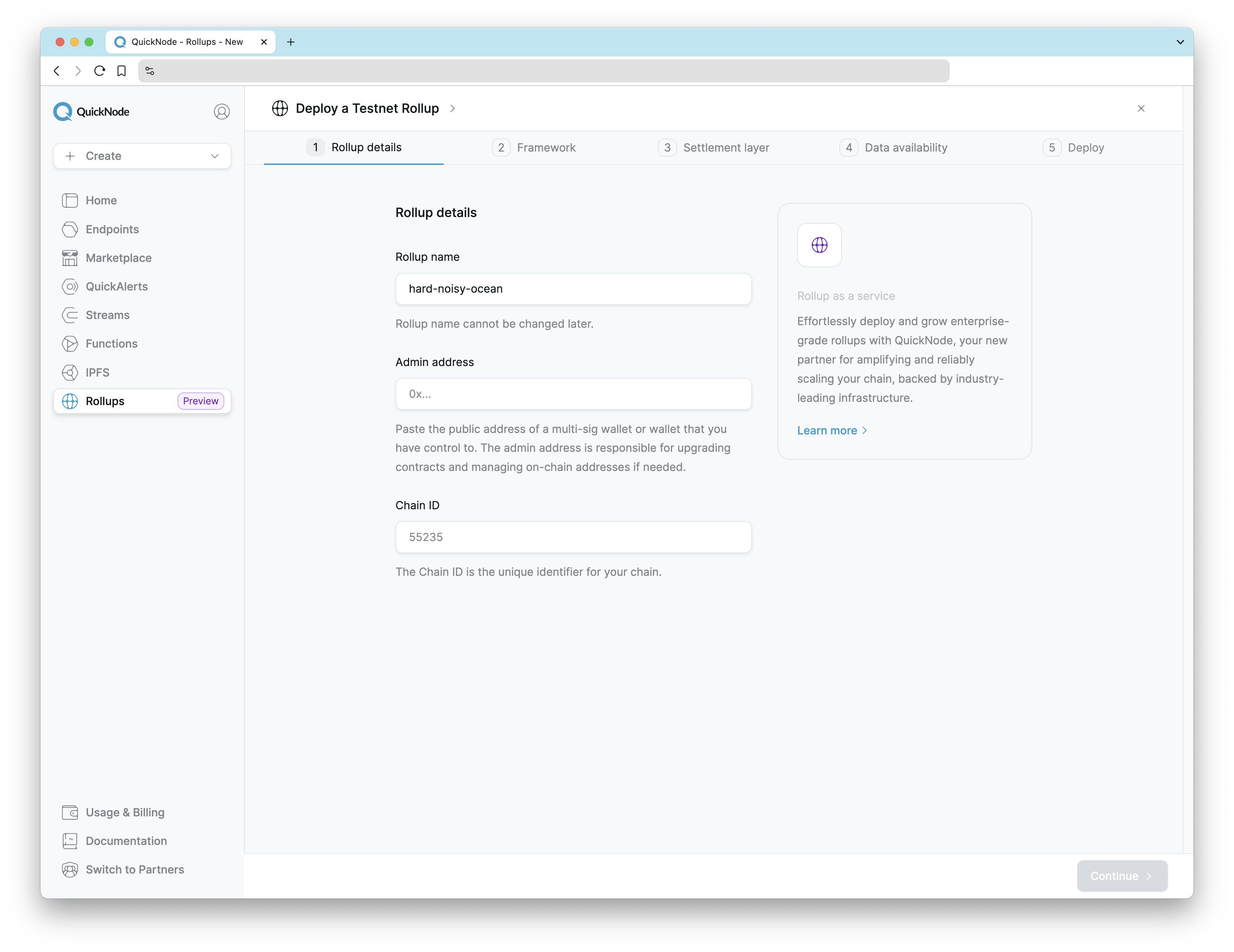Click the chevron after Deploy a Testnet Rollup
Screen dimensions: 1234x952
click(452, 109)
